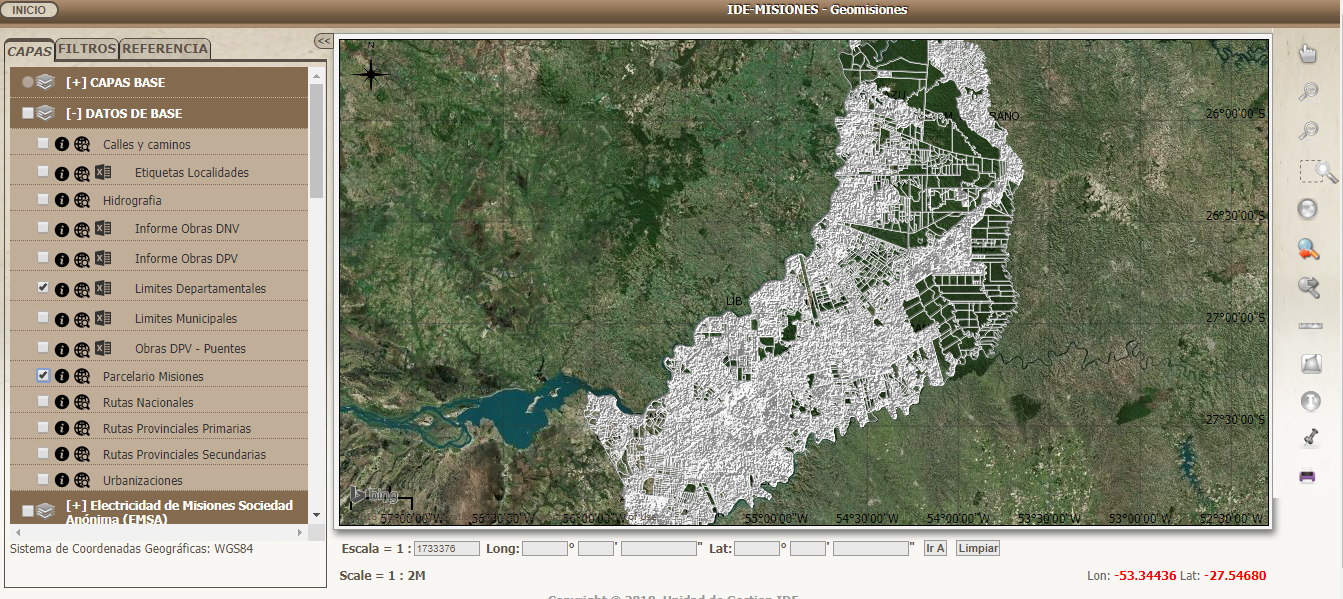Zoom to Urbanizaciones layer extent
The image size is (1343, 599).
tap(82, 480)
